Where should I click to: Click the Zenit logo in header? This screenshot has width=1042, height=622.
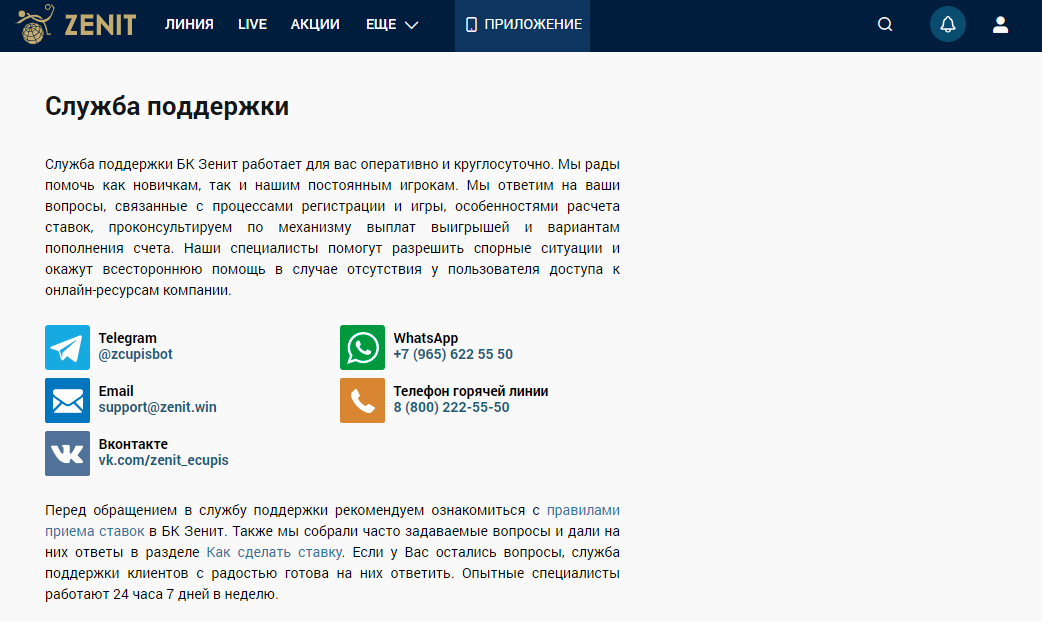coord(76,24)
